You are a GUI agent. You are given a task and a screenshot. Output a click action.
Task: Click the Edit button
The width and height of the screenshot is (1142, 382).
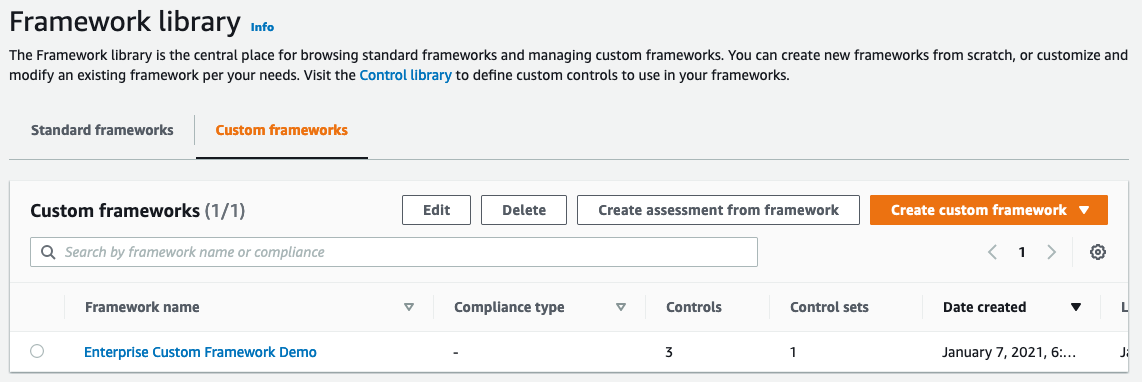(x=436, y=210)
